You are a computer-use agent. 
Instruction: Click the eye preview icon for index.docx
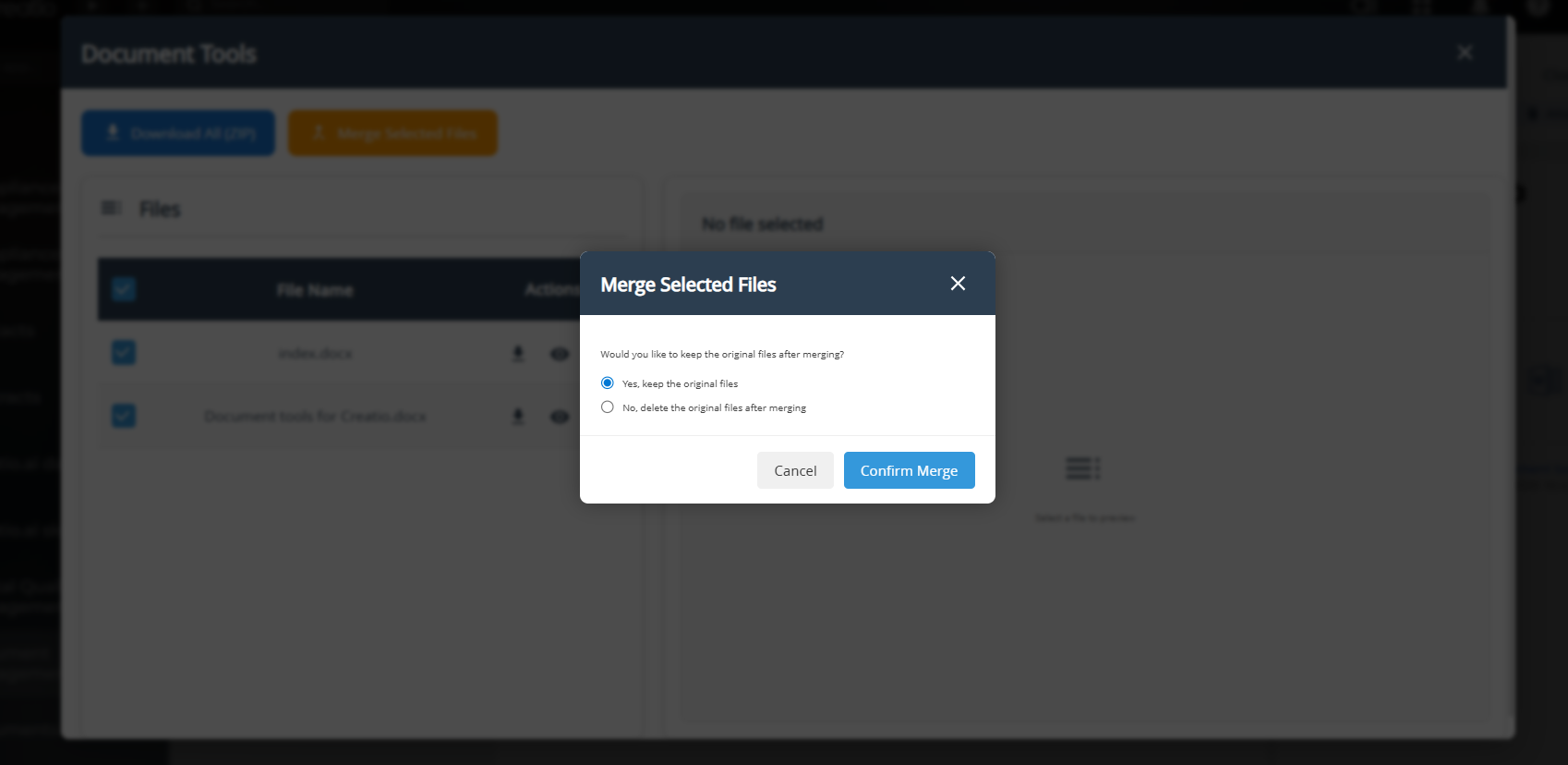tap(560, 354)
